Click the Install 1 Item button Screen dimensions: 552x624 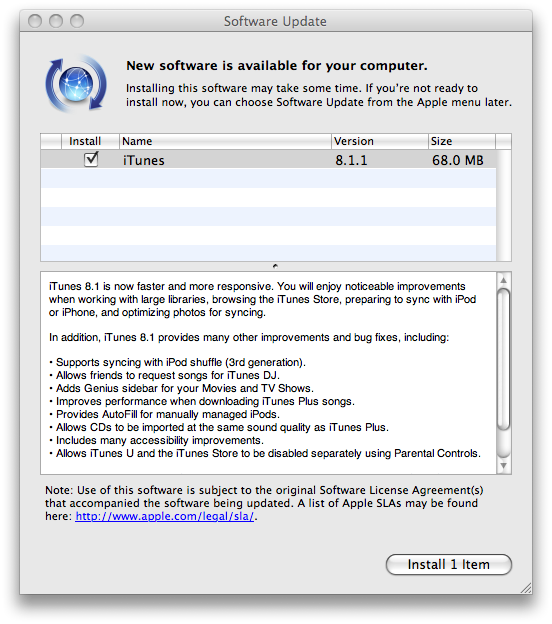point(449,564)
